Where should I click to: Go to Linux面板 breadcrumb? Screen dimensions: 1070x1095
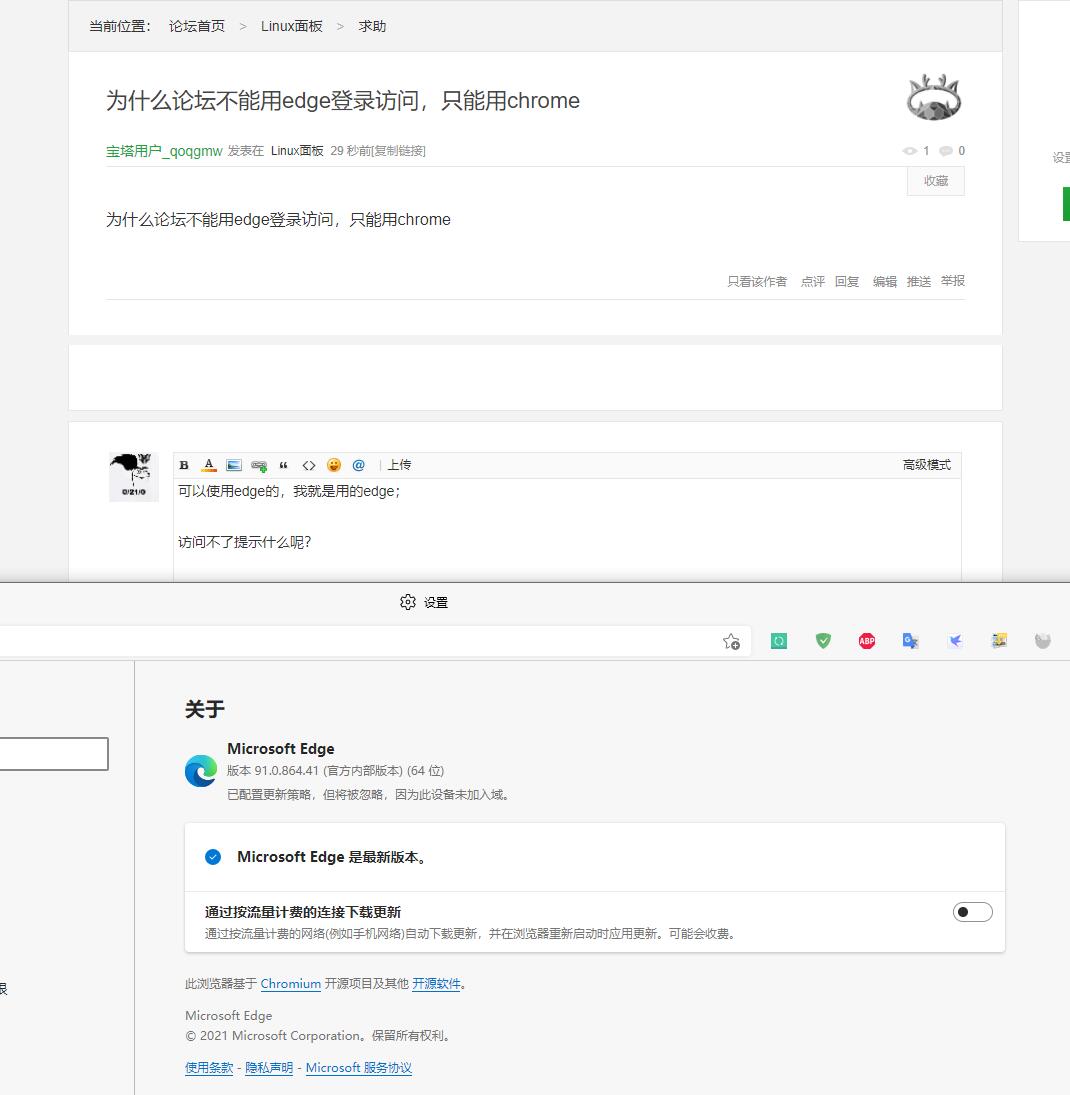292,27
